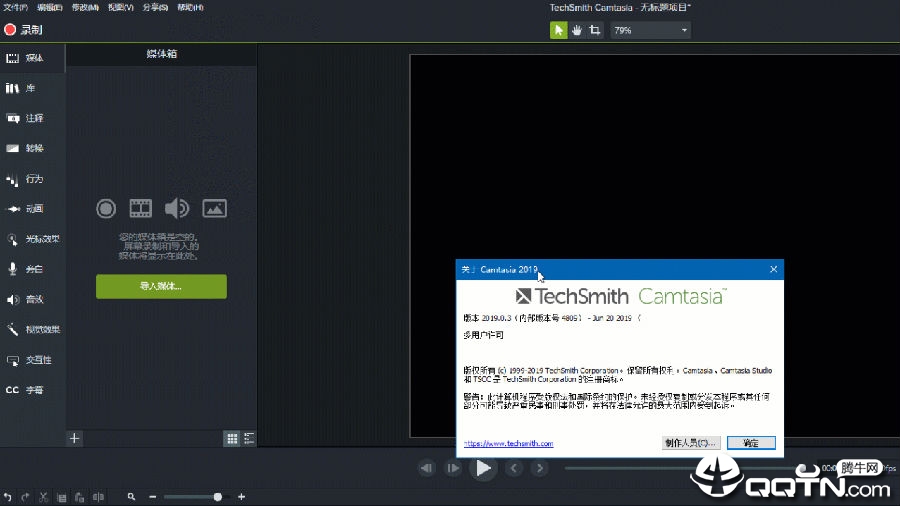
Task: Open the techsmith.com link in About dialog
Action: point(509,443)
